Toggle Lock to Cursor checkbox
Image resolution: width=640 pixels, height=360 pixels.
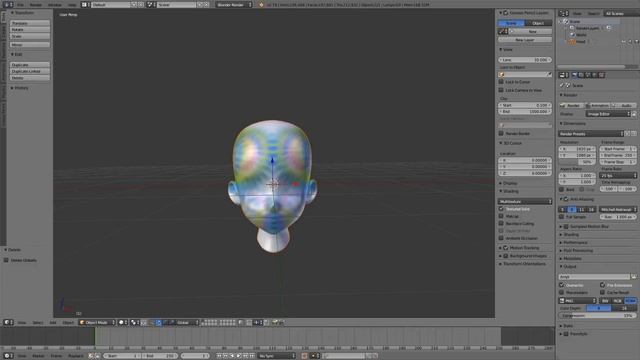(x=501, y=82)
